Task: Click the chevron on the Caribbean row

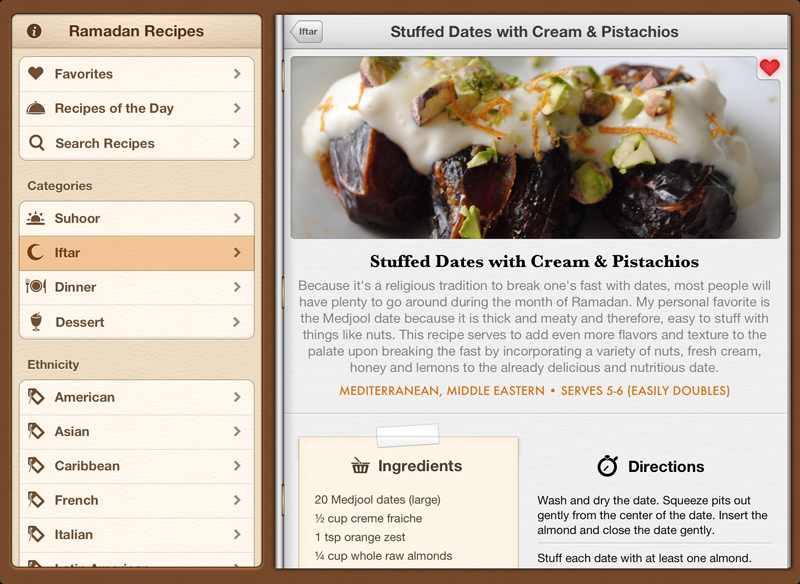Action: (x=237, y=466)
